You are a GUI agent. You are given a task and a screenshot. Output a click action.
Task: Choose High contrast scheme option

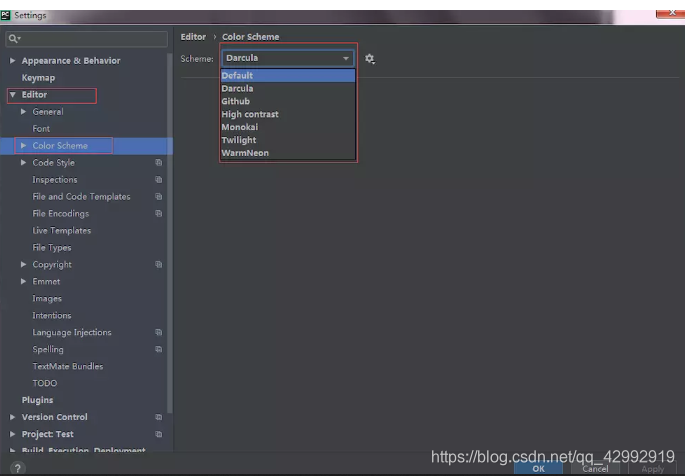288,114
